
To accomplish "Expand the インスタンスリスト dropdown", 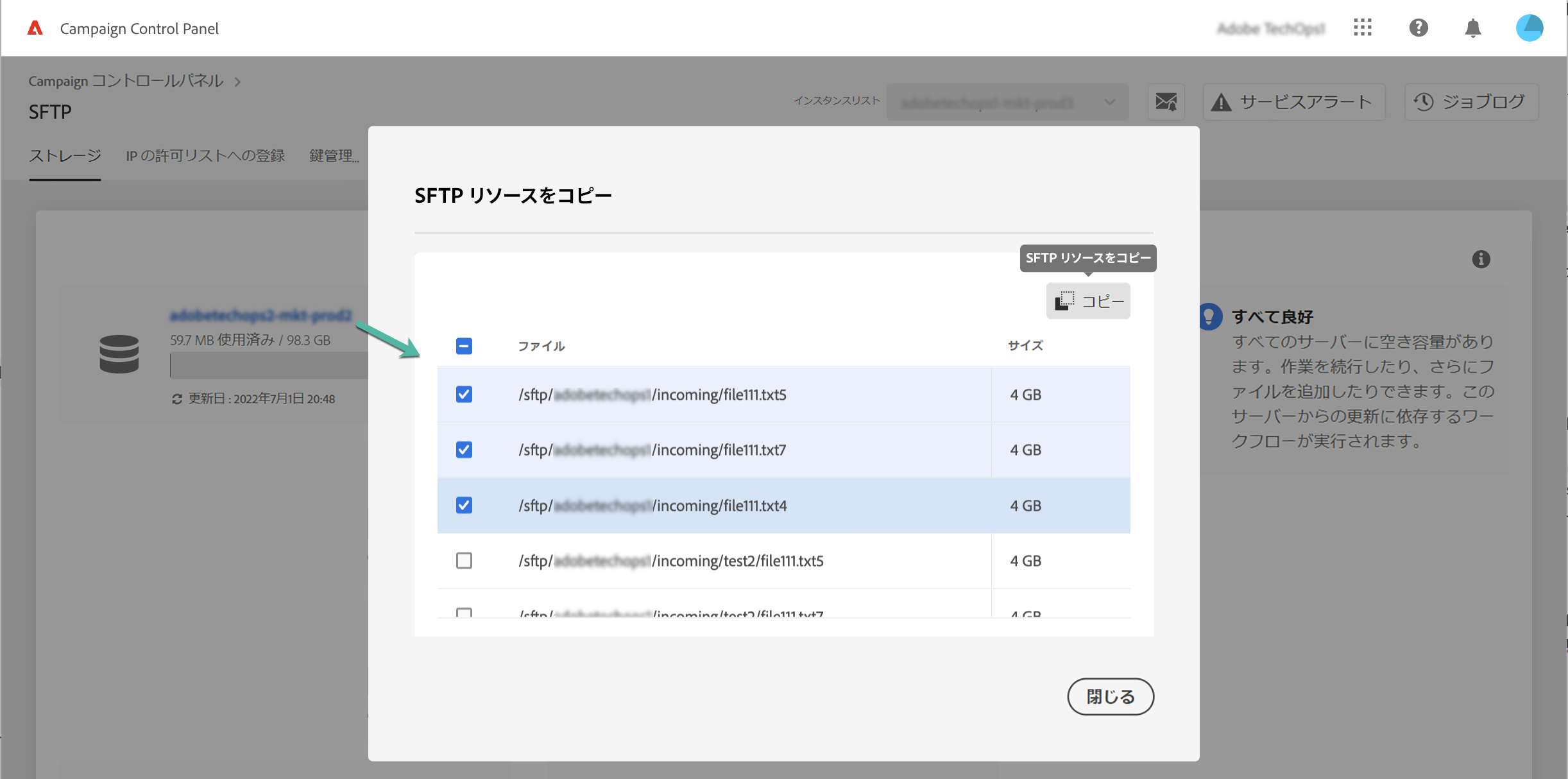I will coord(1007,102).
